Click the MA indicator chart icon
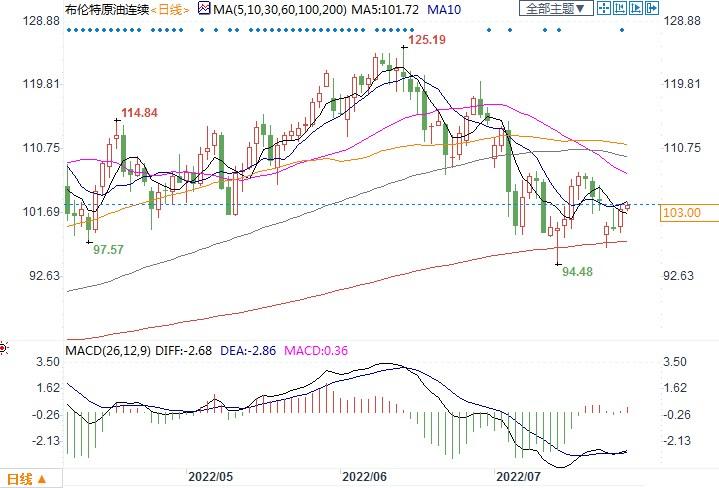Screen dimensions: 719x488 pos(204,8)
